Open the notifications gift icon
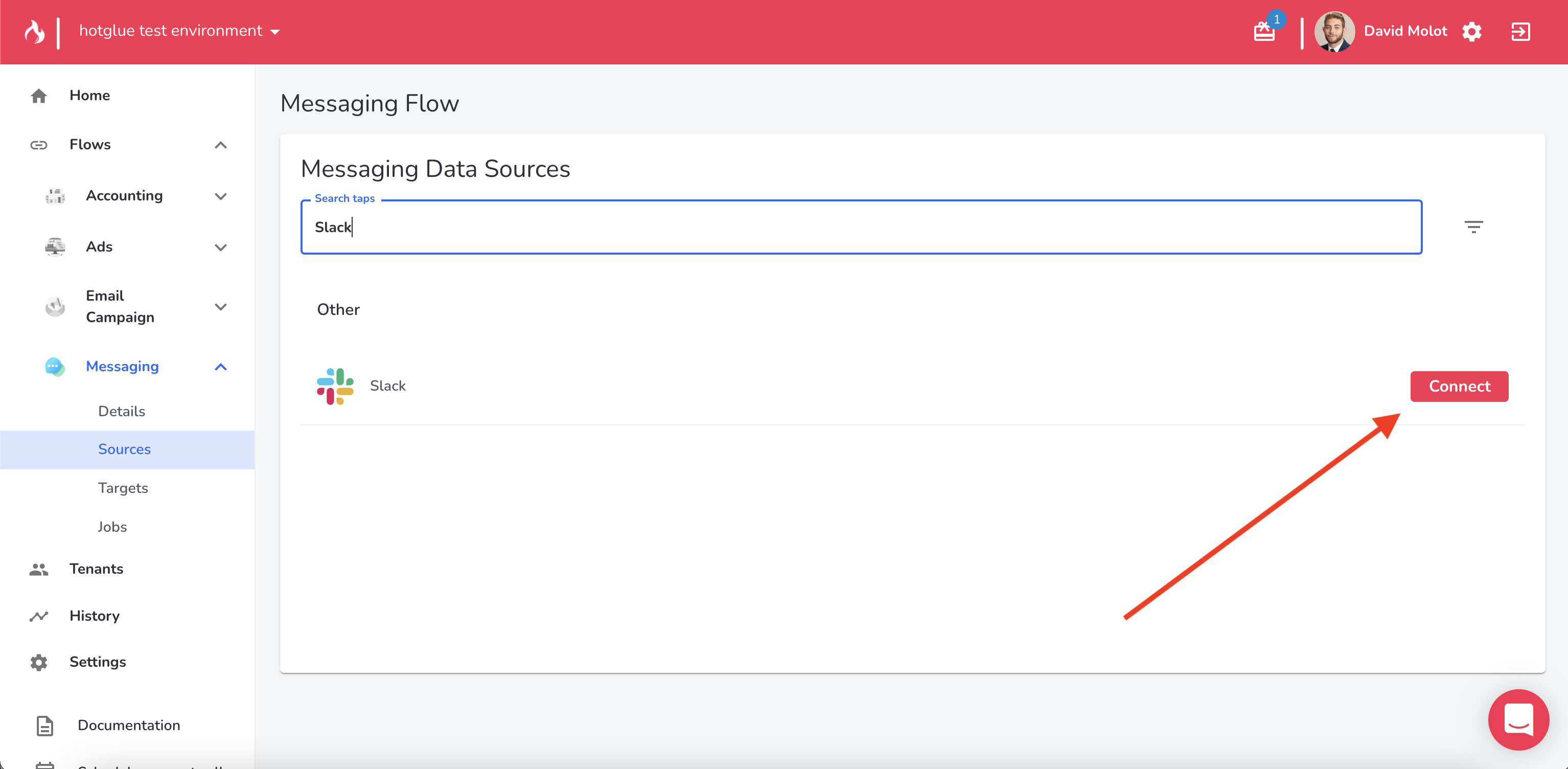Image resolution: width=1568 pixels, height=769 pixels. click(1264, 32)
